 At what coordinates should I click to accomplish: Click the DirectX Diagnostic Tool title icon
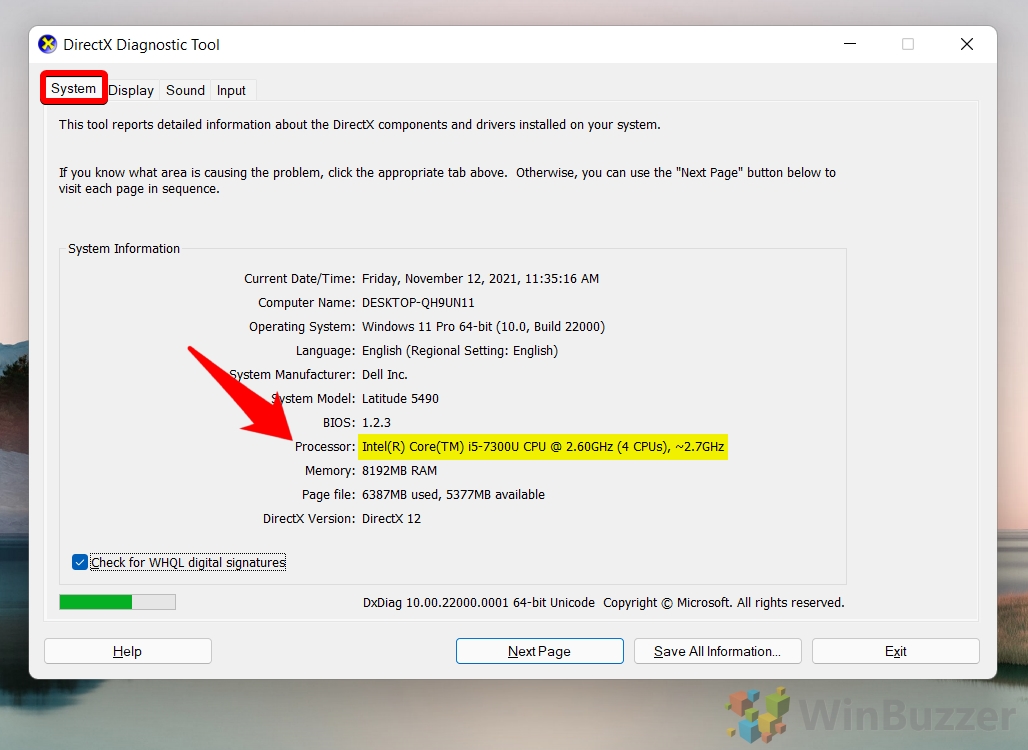click(x=47, y=45)
